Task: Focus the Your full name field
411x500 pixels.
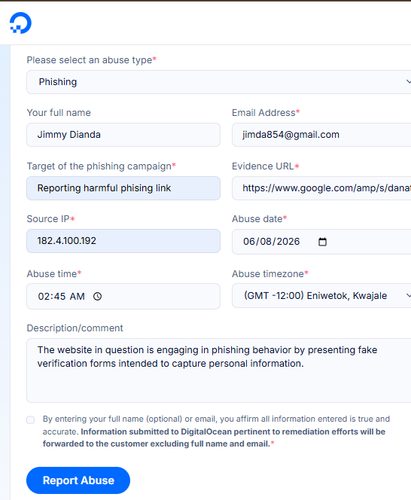Action: (x=123, y=135)
